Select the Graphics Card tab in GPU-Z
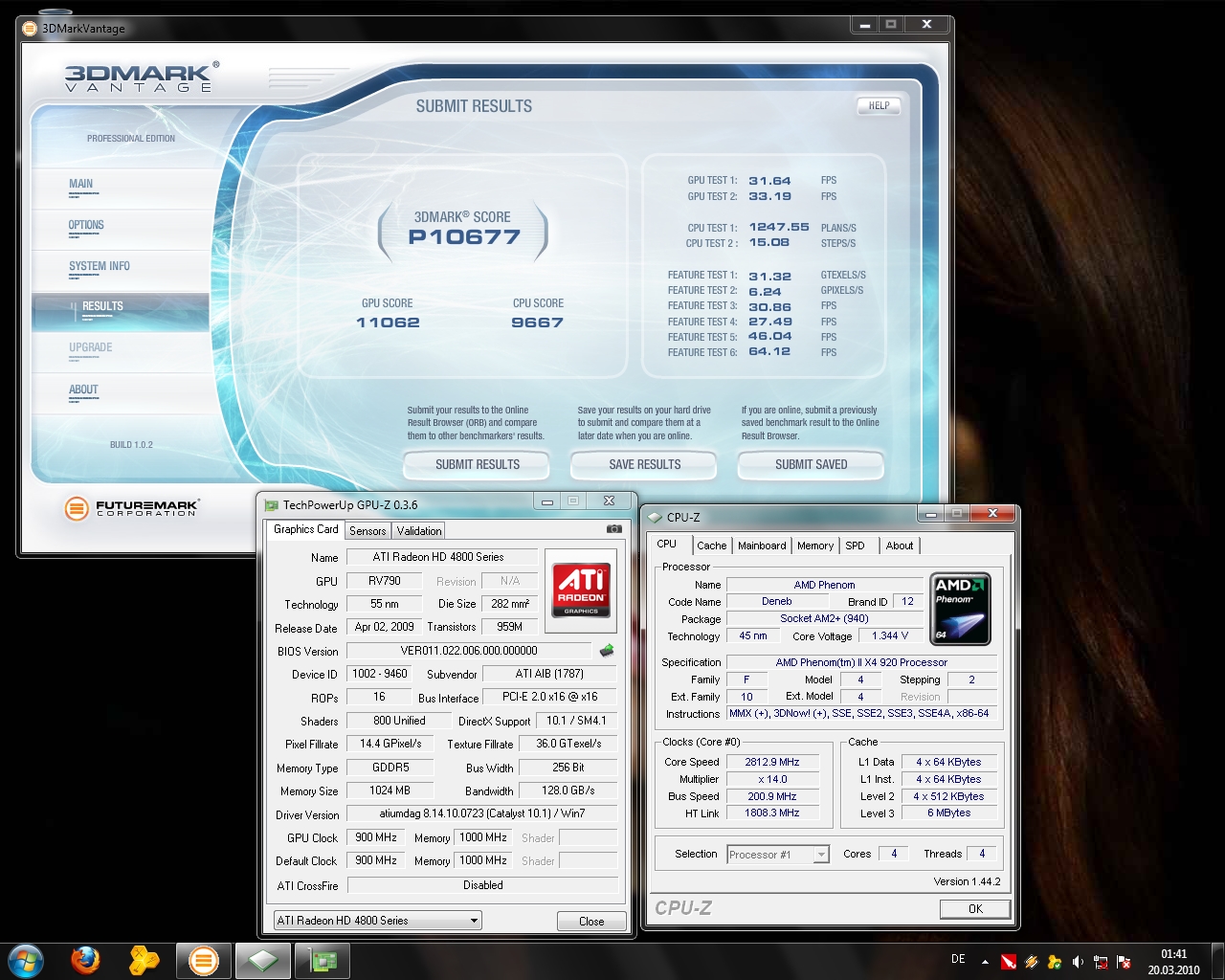 click(306, 529)
